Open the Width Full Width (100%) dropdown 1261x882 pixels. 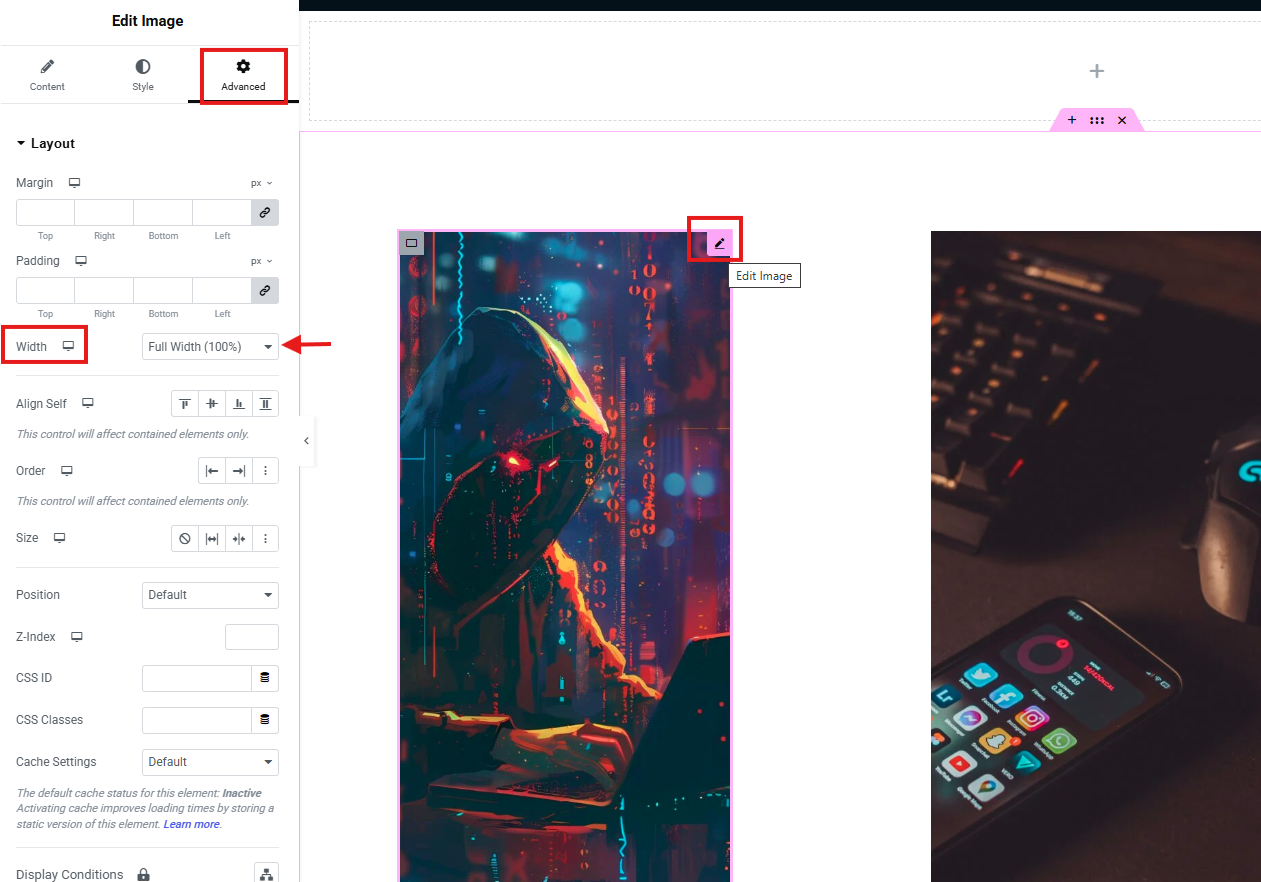pyautogui.click(x=210, y=347)
